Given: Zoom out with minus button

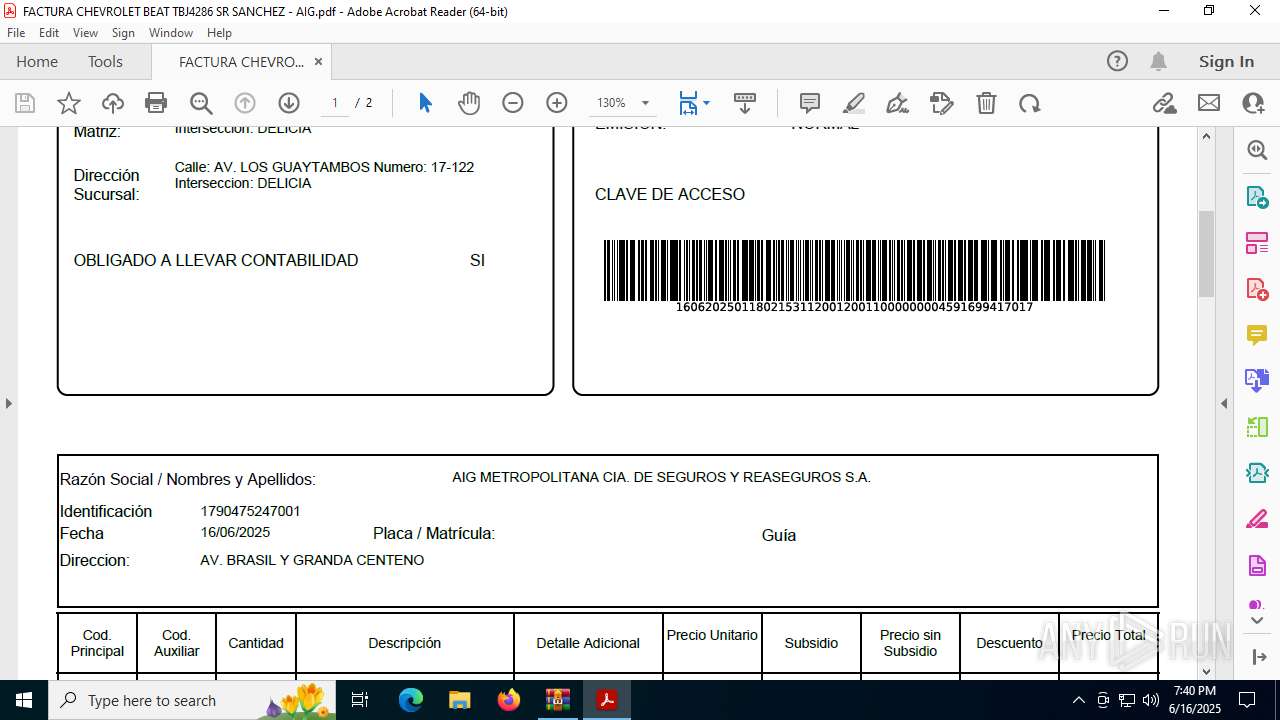Looking at the screenshot, I should click(513, 103).
